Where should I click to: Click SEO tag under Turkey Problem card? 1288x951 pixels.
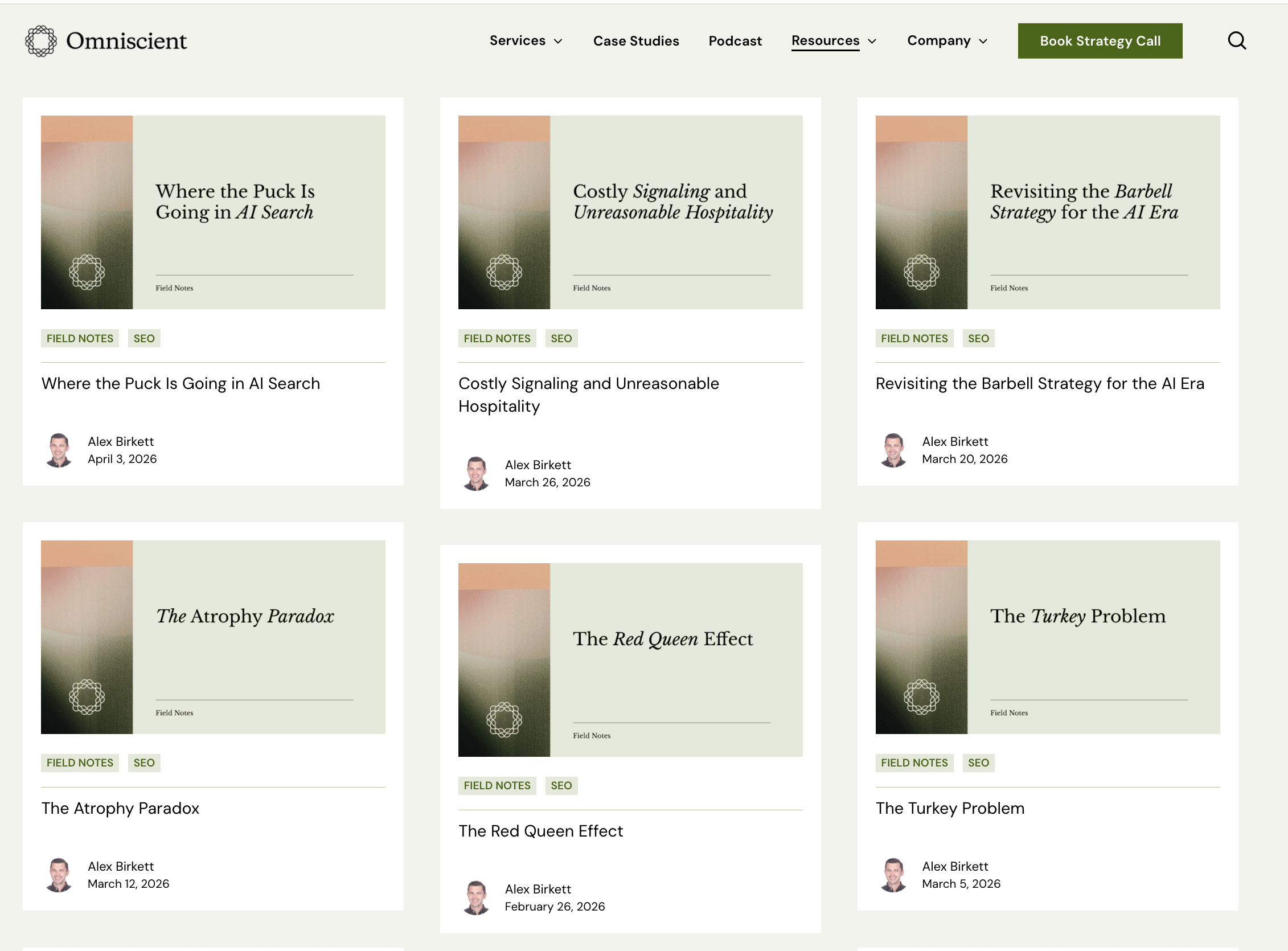978,763
